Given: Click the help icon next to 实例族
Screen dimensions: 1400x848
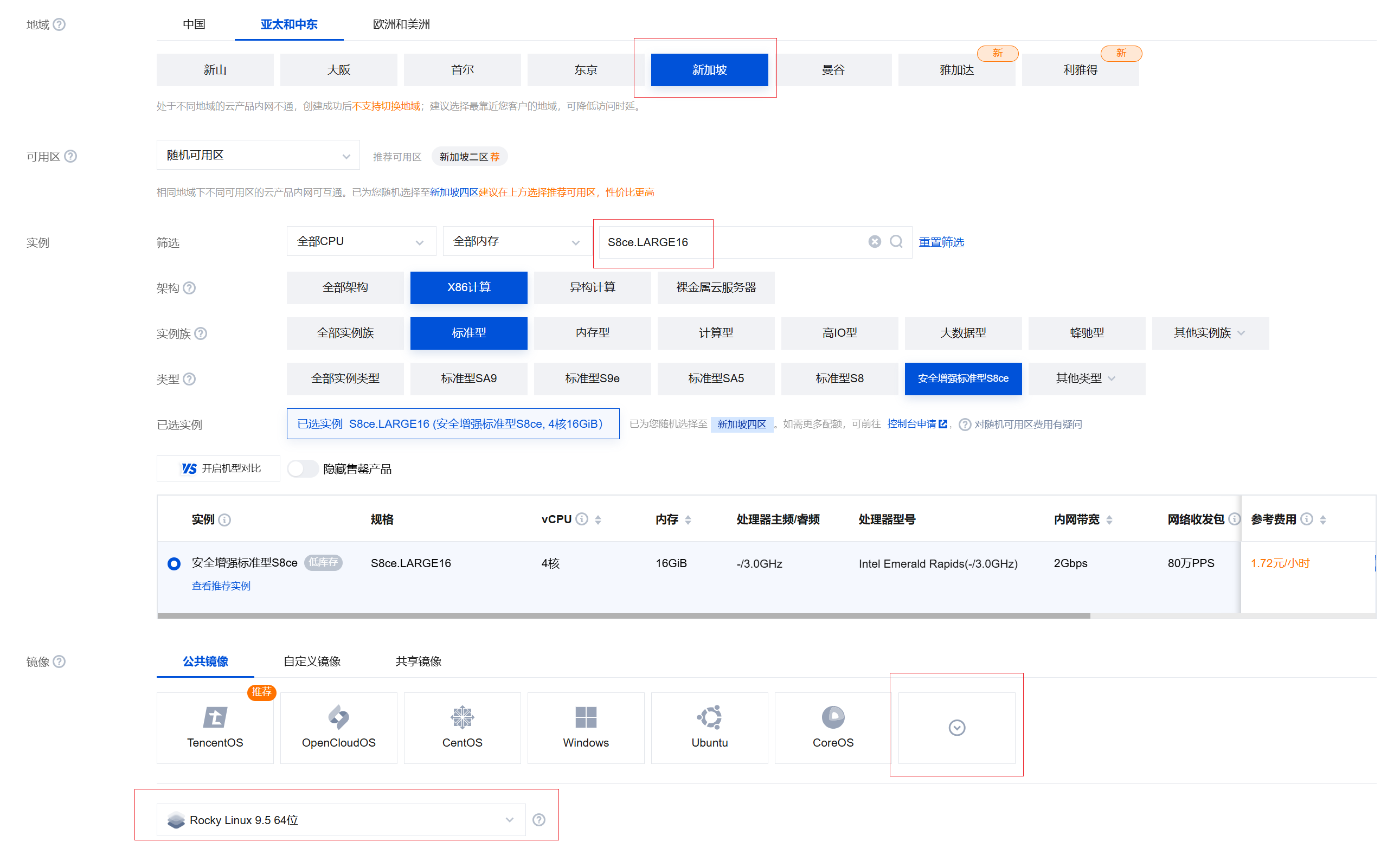Looking at the screenshot, I should click(201, 333).
